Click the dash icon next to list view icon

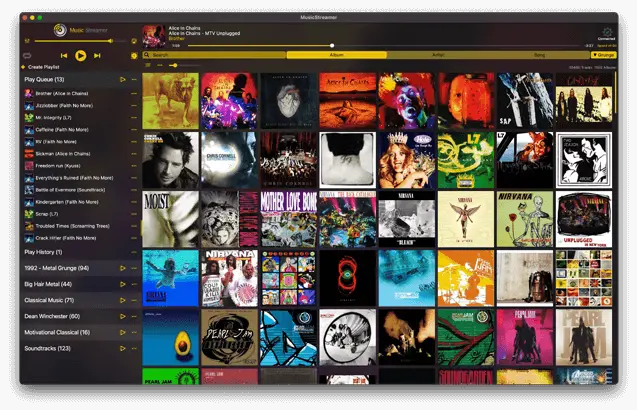coord(160,65)
